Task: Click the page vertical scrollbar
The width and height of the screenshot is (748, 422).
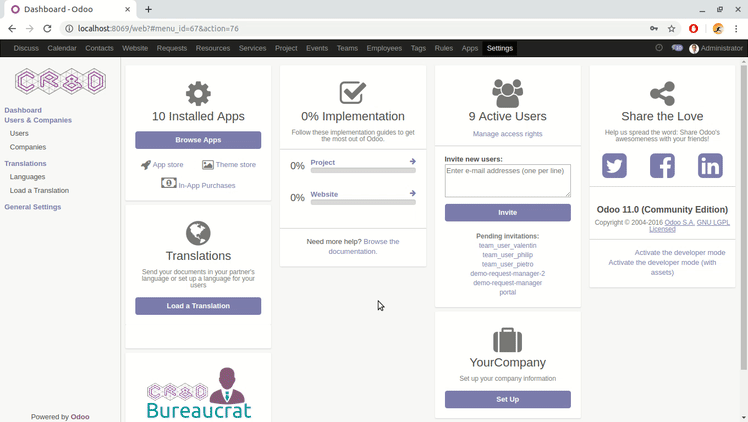Action: click(744, 217)
